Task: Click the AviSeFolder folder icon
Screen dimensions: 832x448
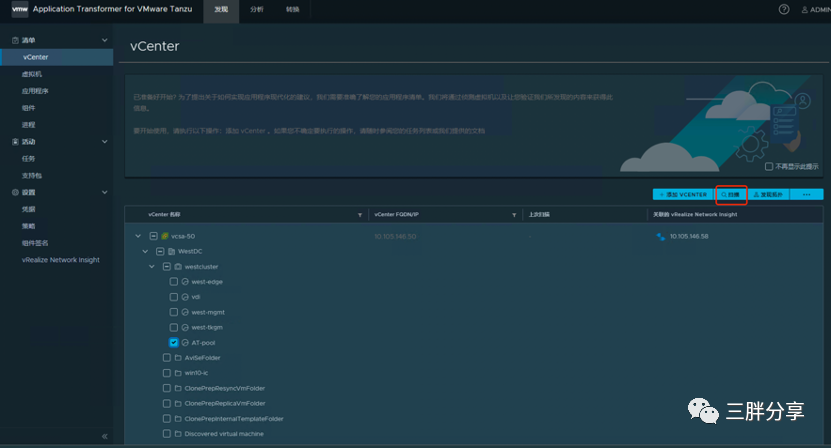Action: point(178,358)
